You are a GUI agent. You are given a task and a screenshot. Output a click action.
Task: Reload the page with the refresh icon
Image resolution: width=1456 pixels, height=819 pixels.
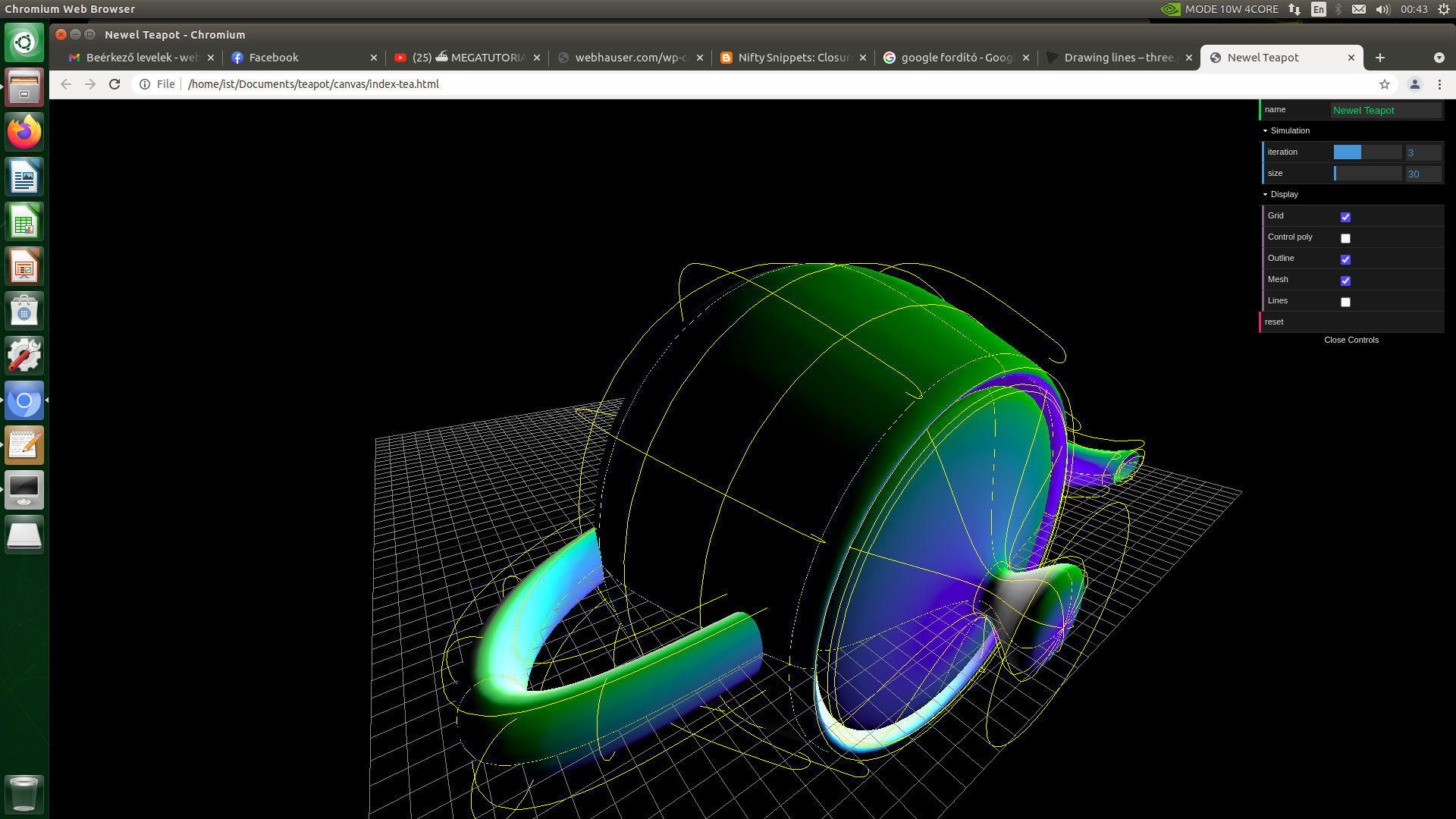115,84
